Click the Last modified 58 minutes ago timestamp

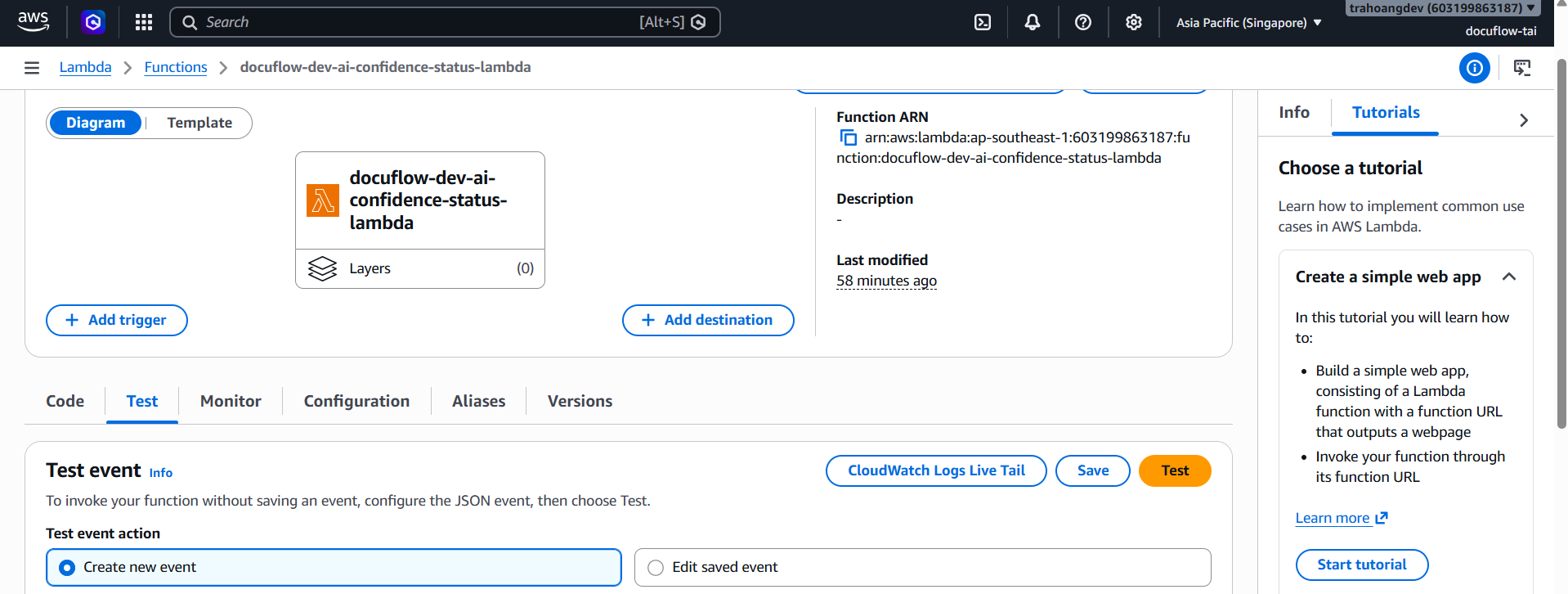(x=886, y=281)
